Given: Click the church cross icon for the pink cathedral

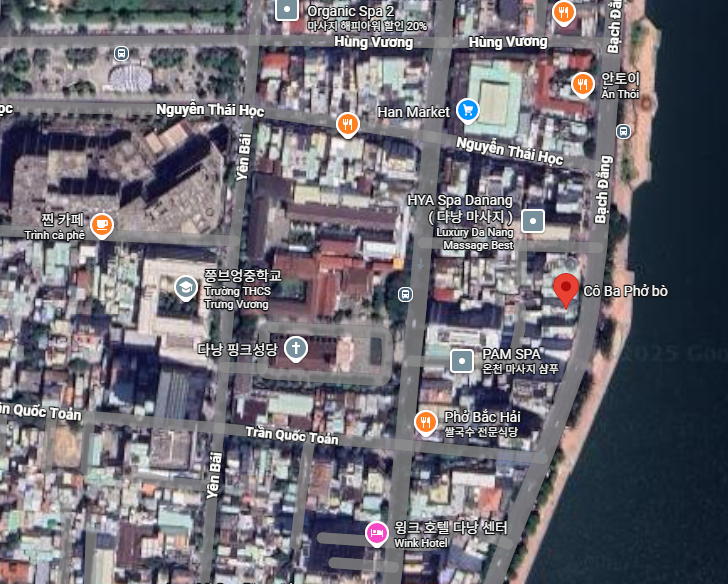Looking at the screenshot, I should [295, 349].
